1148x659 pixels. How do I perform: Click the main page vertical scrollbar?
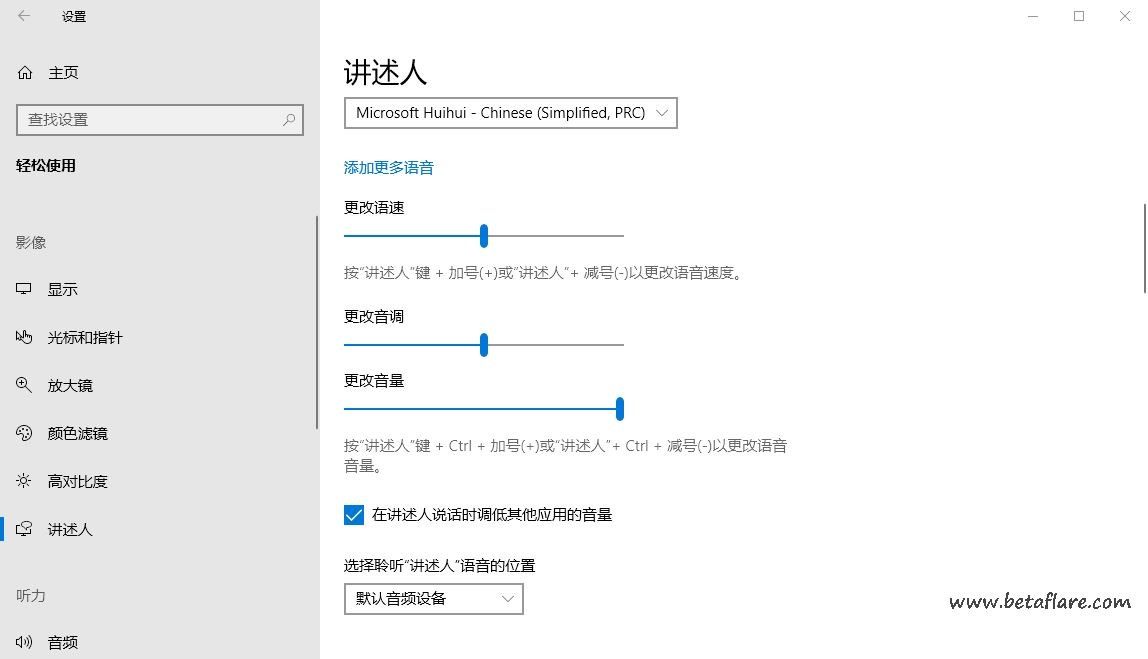[x=1144, y=247]
